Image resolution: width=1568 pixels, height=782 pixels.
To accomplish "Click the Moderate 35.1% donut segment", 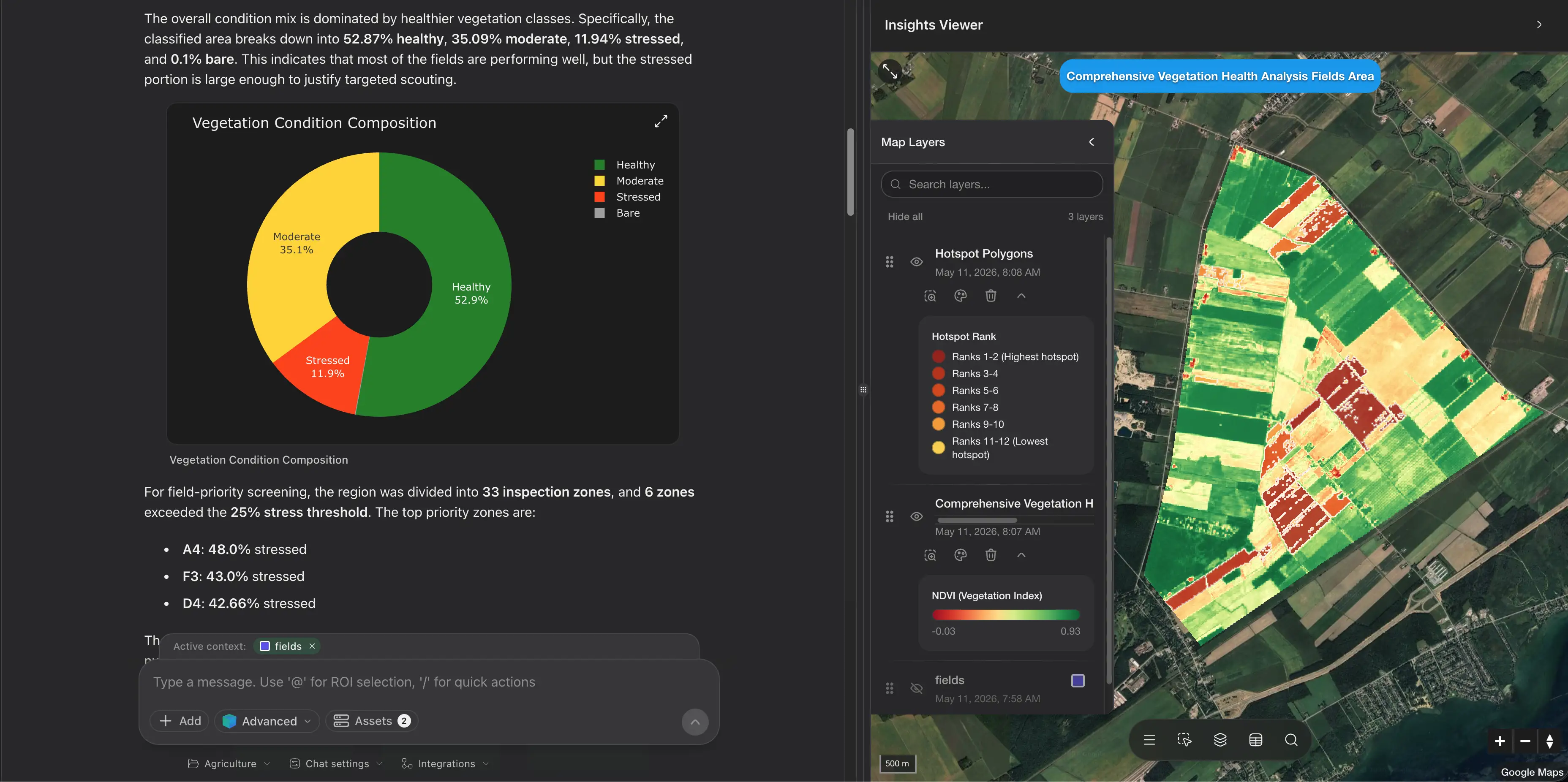I will point(297,243).
